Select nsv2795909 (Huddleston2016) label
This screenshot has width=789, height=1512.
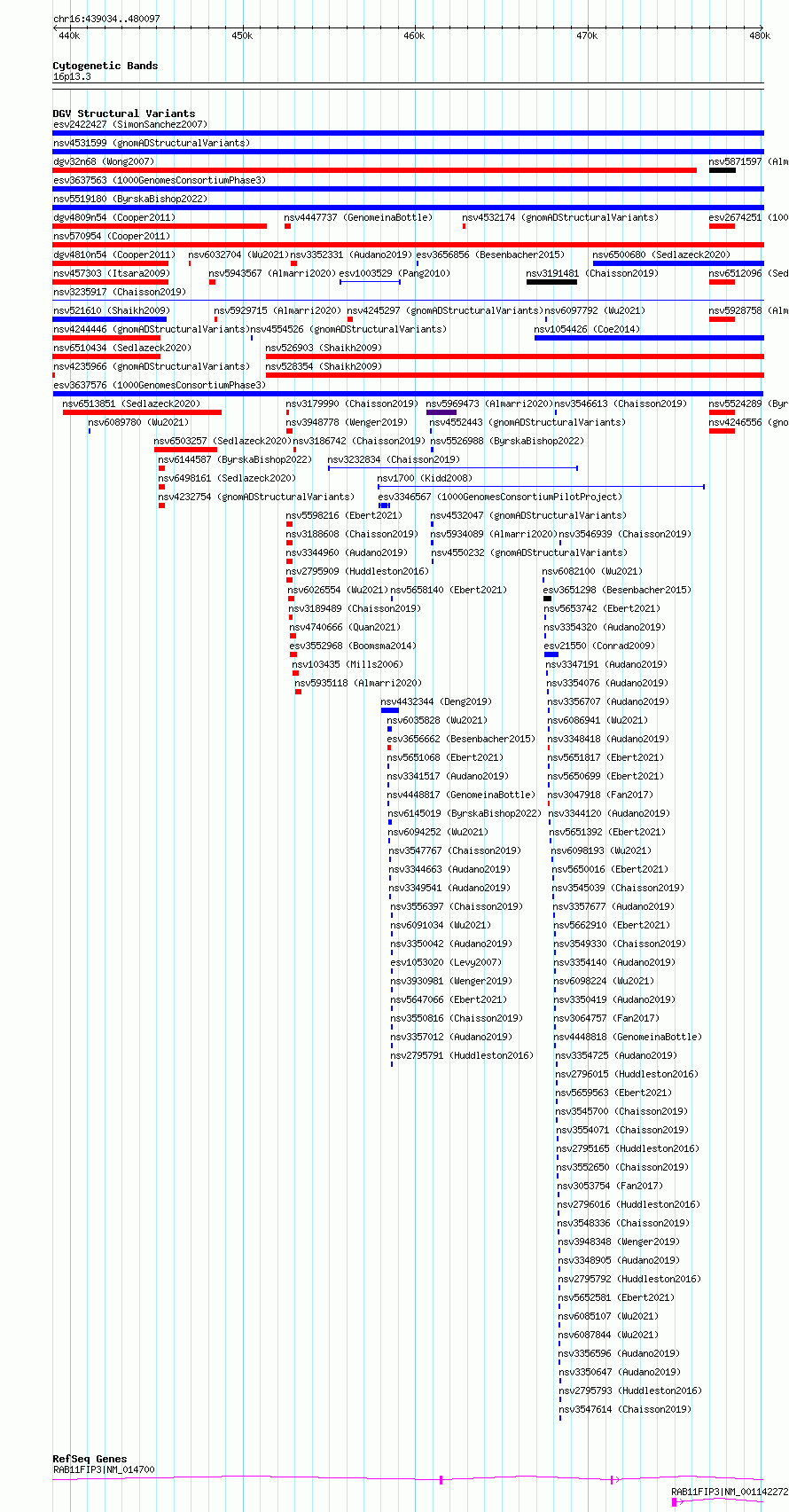point(357,572)
